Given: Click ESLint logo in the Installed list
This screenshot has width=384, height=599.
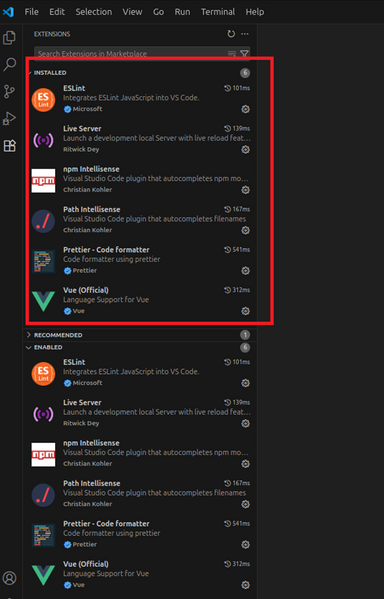Looking at the screenshot, I should (x=43, y=100).
